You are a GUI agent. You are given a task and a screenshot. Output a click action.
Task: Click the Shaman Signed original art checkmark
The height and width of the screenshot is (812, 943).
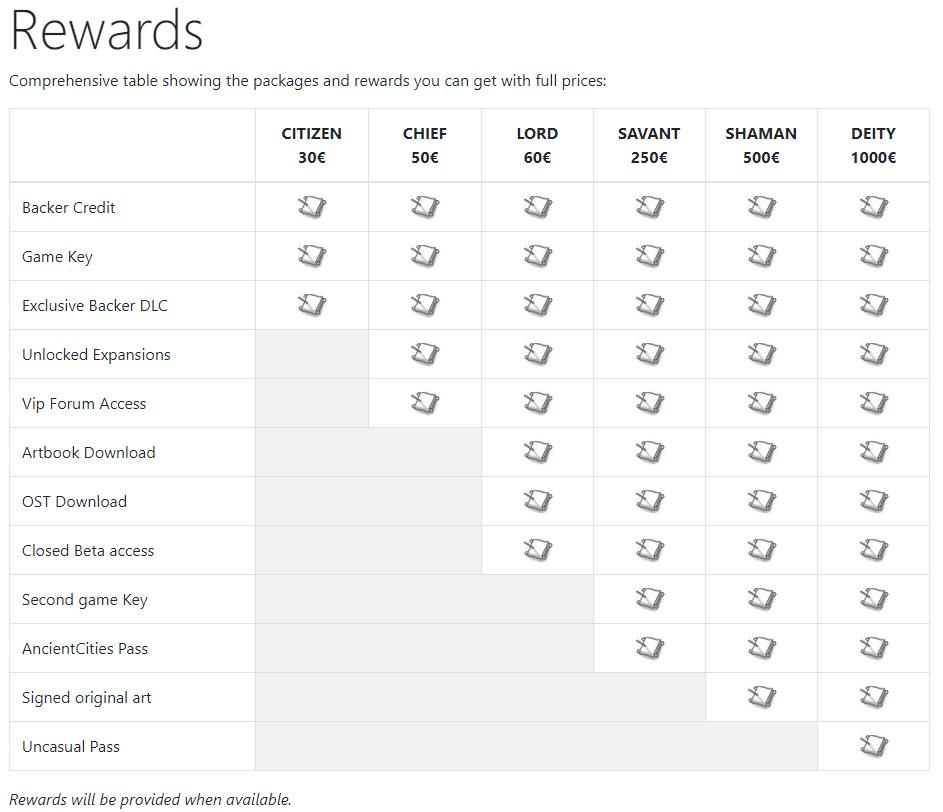point(762,697)
